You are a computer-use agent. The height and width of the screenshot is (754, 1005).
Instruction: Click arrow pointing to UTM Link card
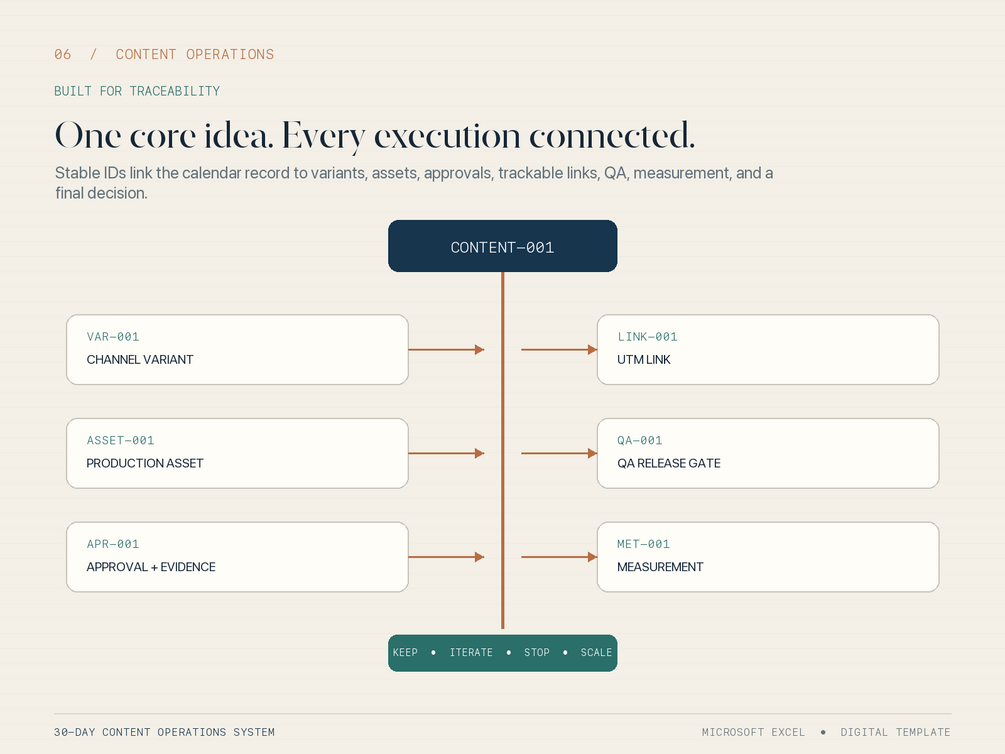click(559, 349)
